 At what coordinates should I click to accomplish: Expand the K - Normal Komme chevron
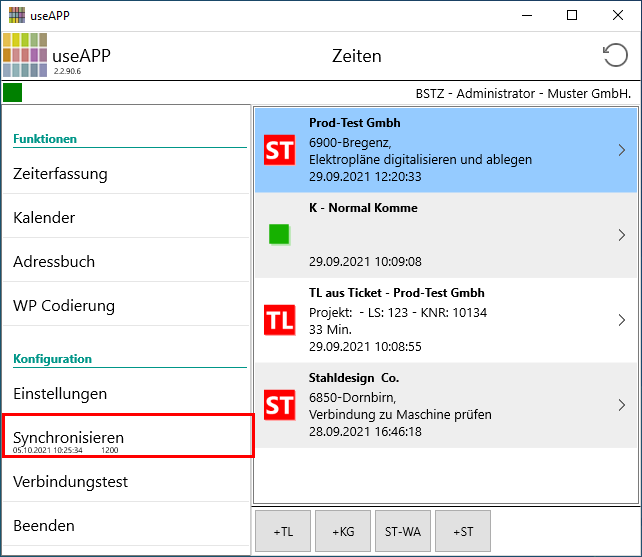(622, 235)
